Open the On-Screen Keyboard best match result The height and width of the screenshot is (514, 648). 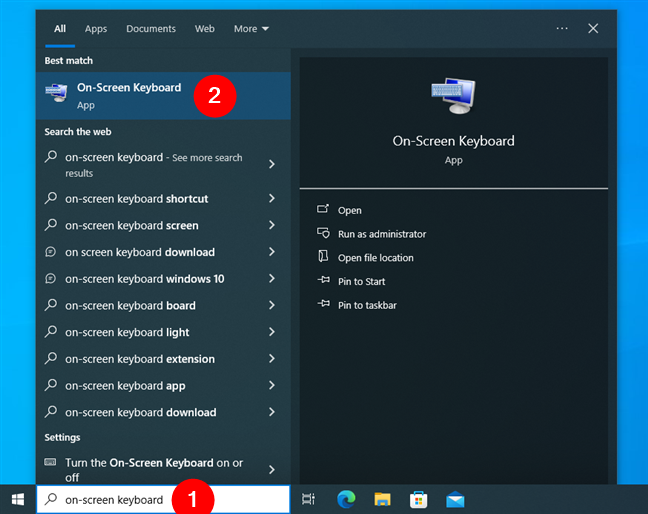tap(163, 96)
